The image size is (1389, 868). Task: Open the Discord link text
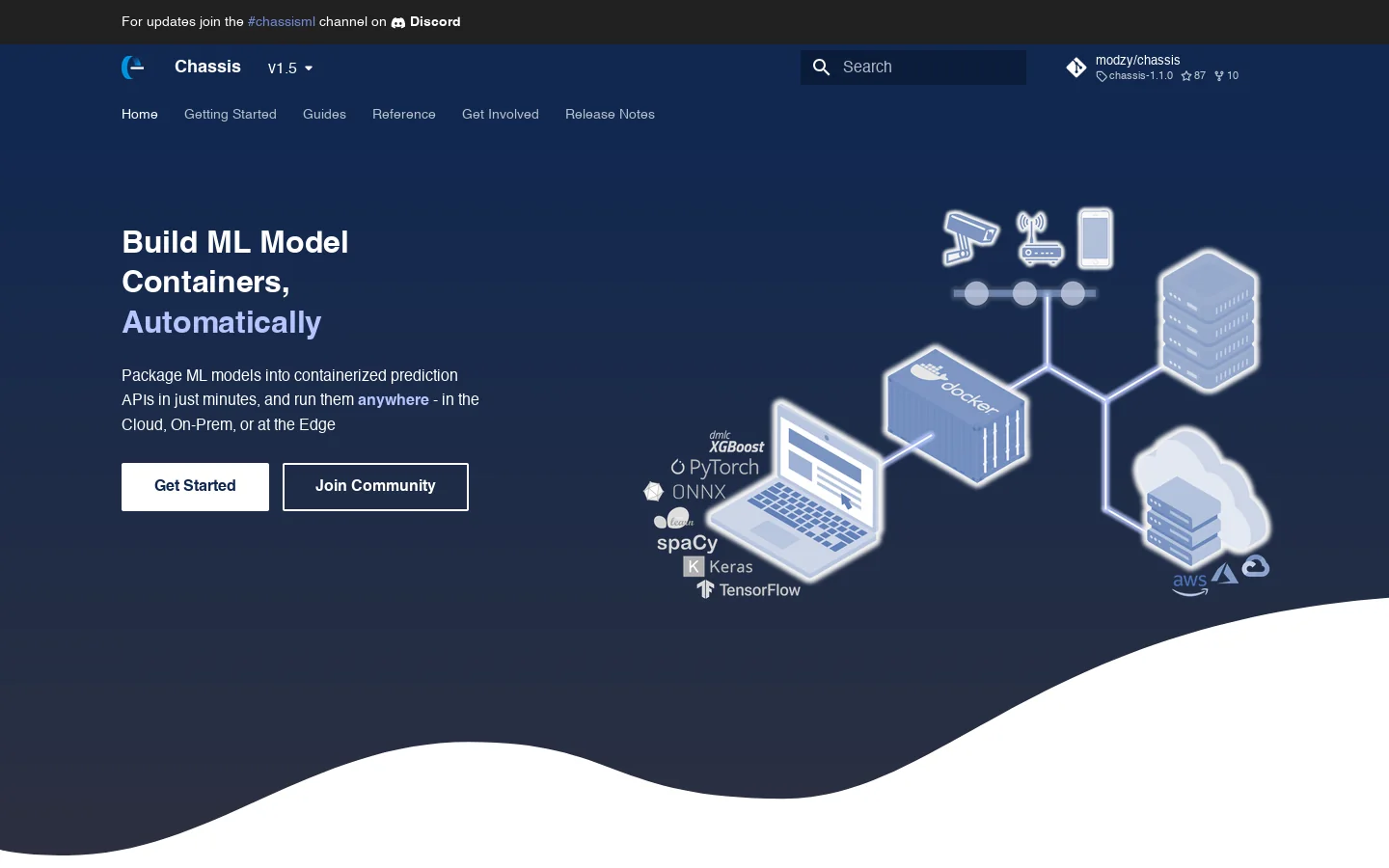(x=435, y=21)
